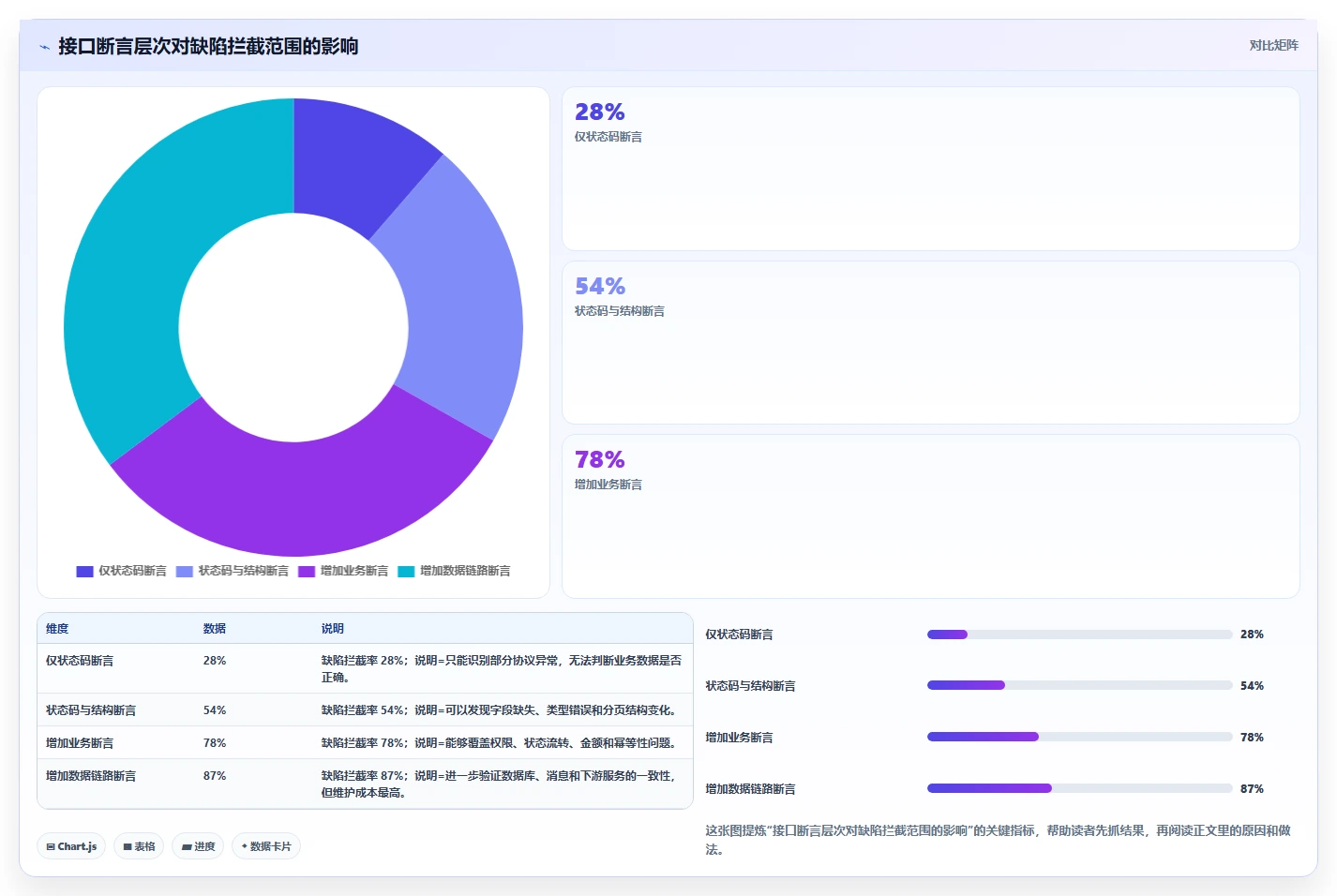
Task: Click the 说明 column header
Action: click(333, 629)
